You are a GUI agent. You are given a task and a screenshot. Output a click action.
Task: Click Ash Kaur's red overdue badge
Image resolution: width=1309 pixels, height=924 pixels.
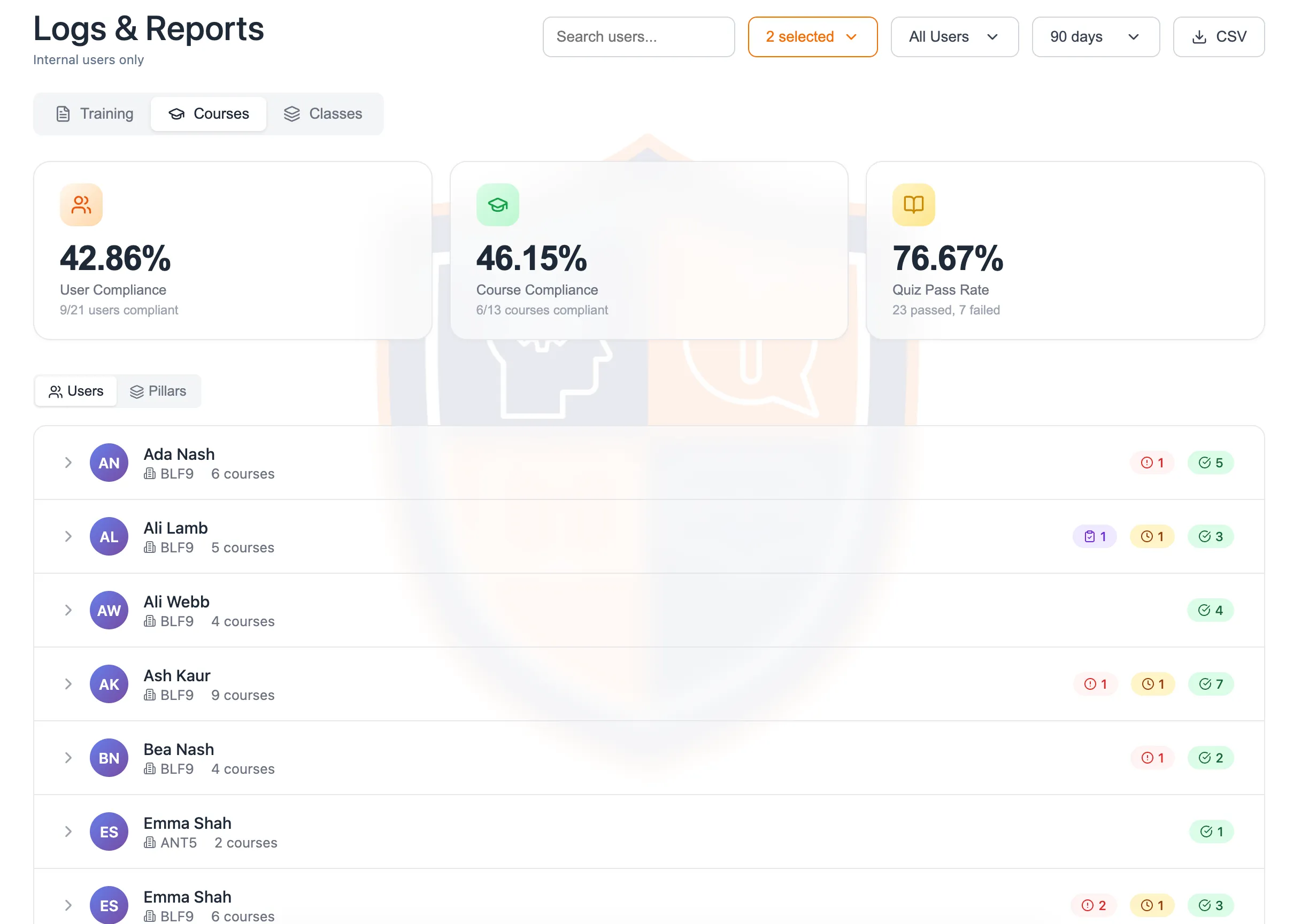click(x=1095, y=684)
